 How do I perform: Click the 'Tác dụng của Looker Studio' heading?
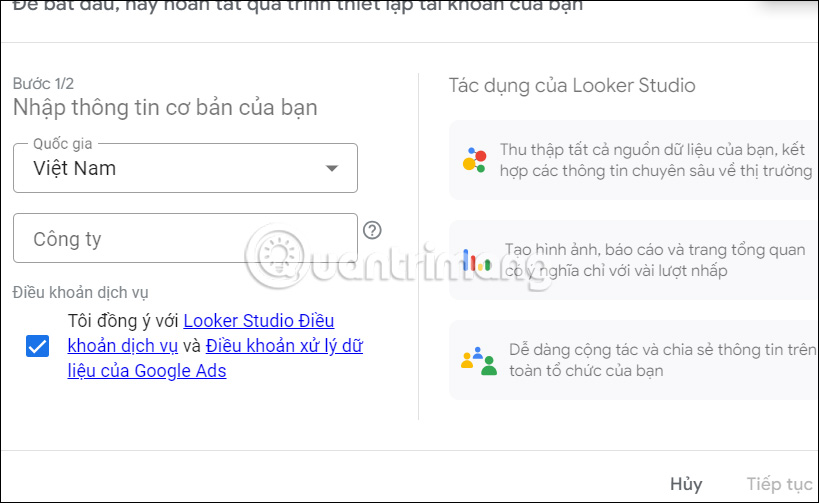572,85
